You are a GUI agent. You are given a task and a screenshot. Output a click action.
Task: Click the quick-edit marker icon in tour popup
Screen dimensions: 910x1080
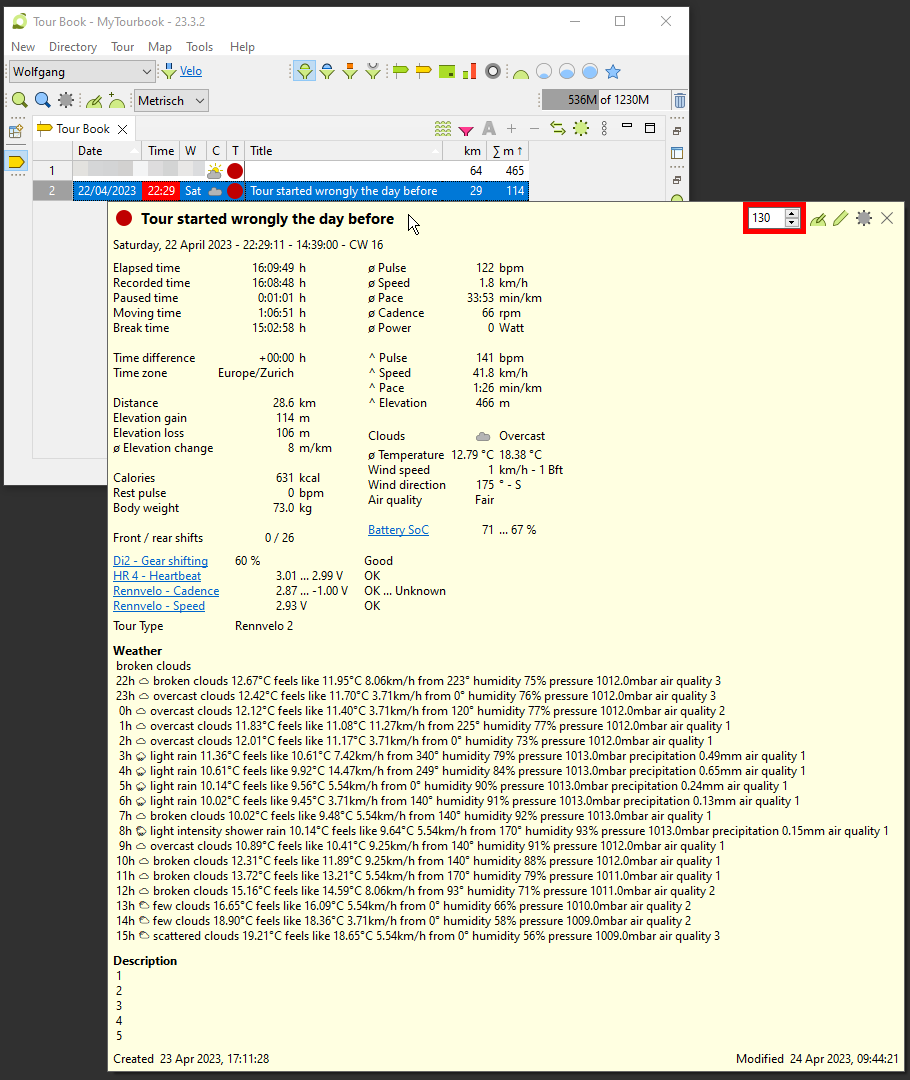point(818,218)
